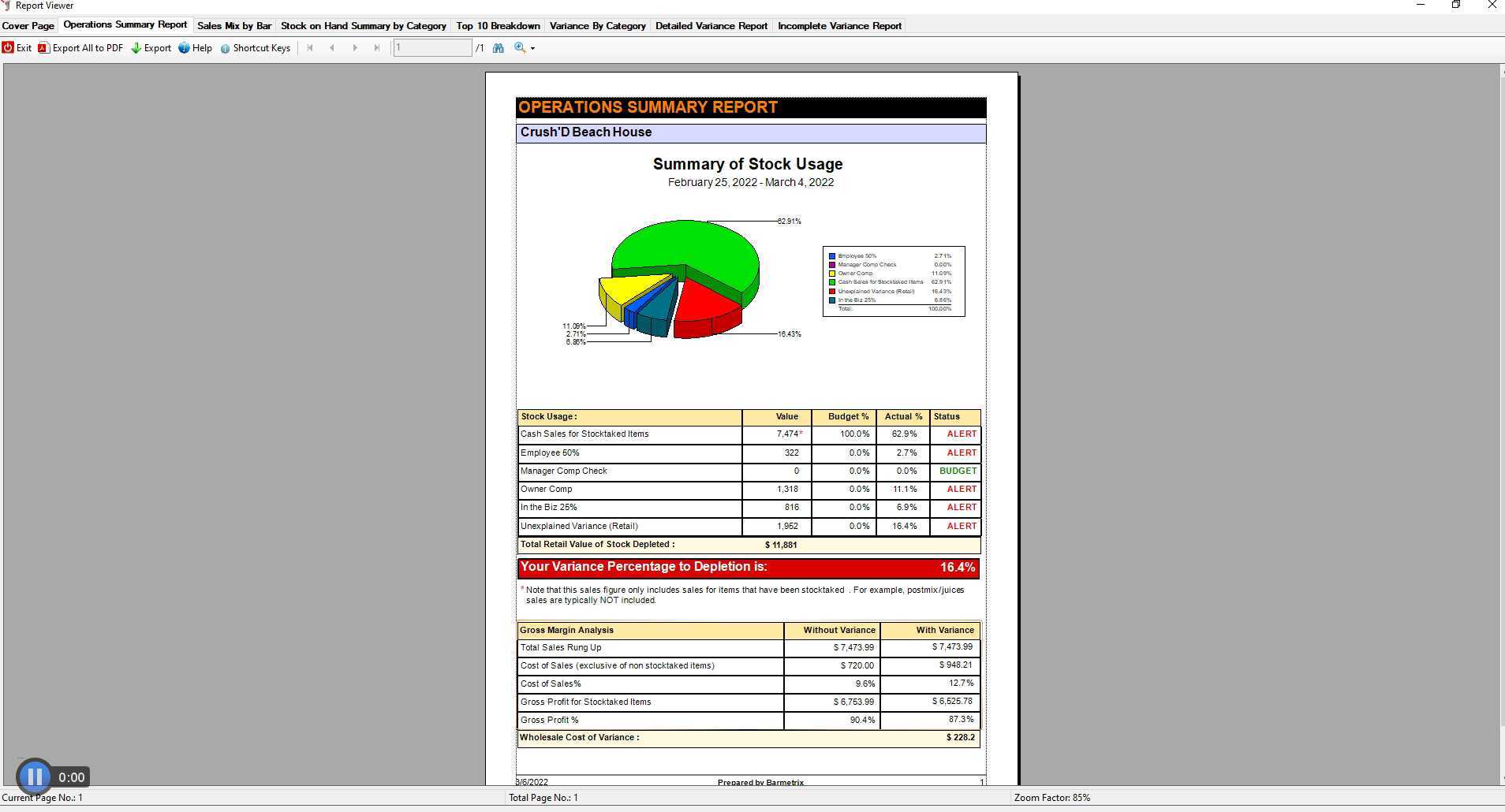The width and height of the screenshot is (1505, 812).
Task: Click the 'Zoom Factor: 85%' status entry
Action: click(1052, 798)
